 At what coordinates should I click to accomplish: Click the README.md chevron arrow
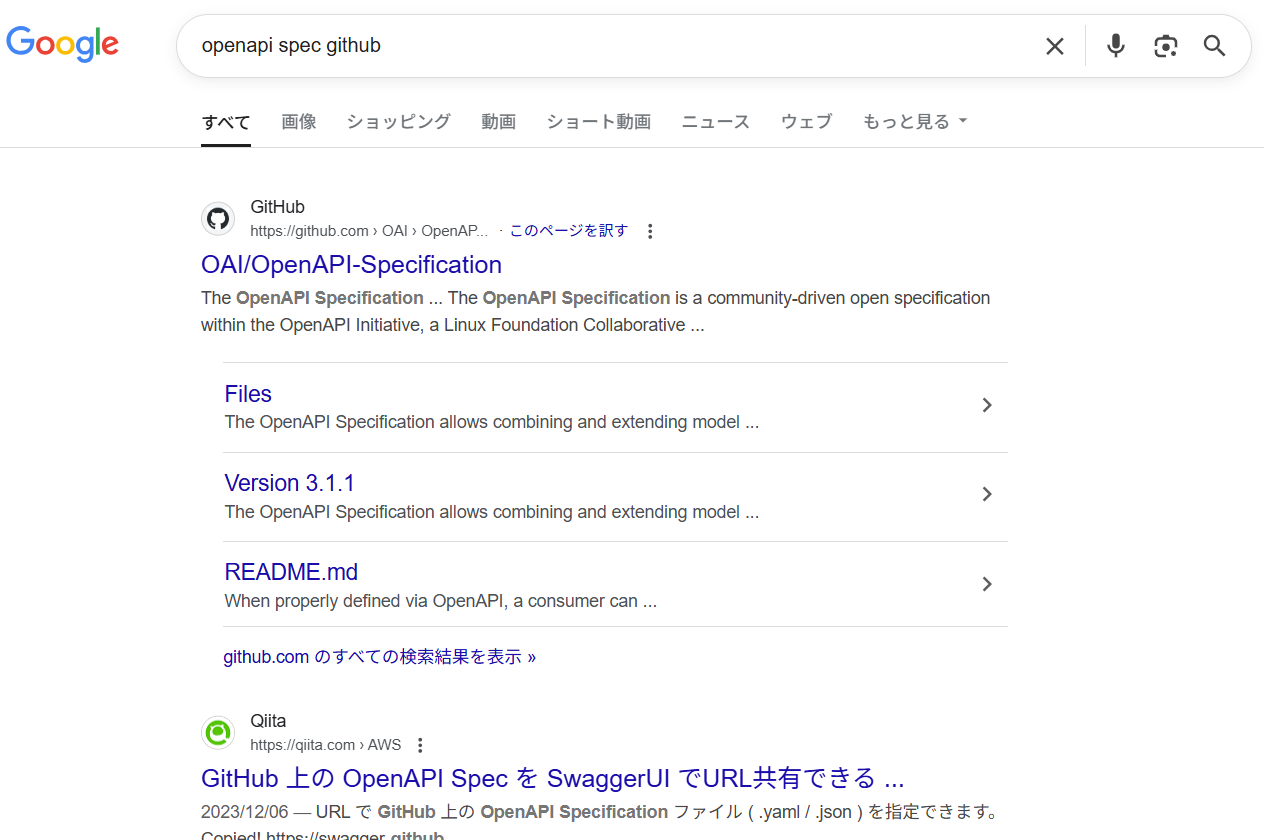pos(986,584)
